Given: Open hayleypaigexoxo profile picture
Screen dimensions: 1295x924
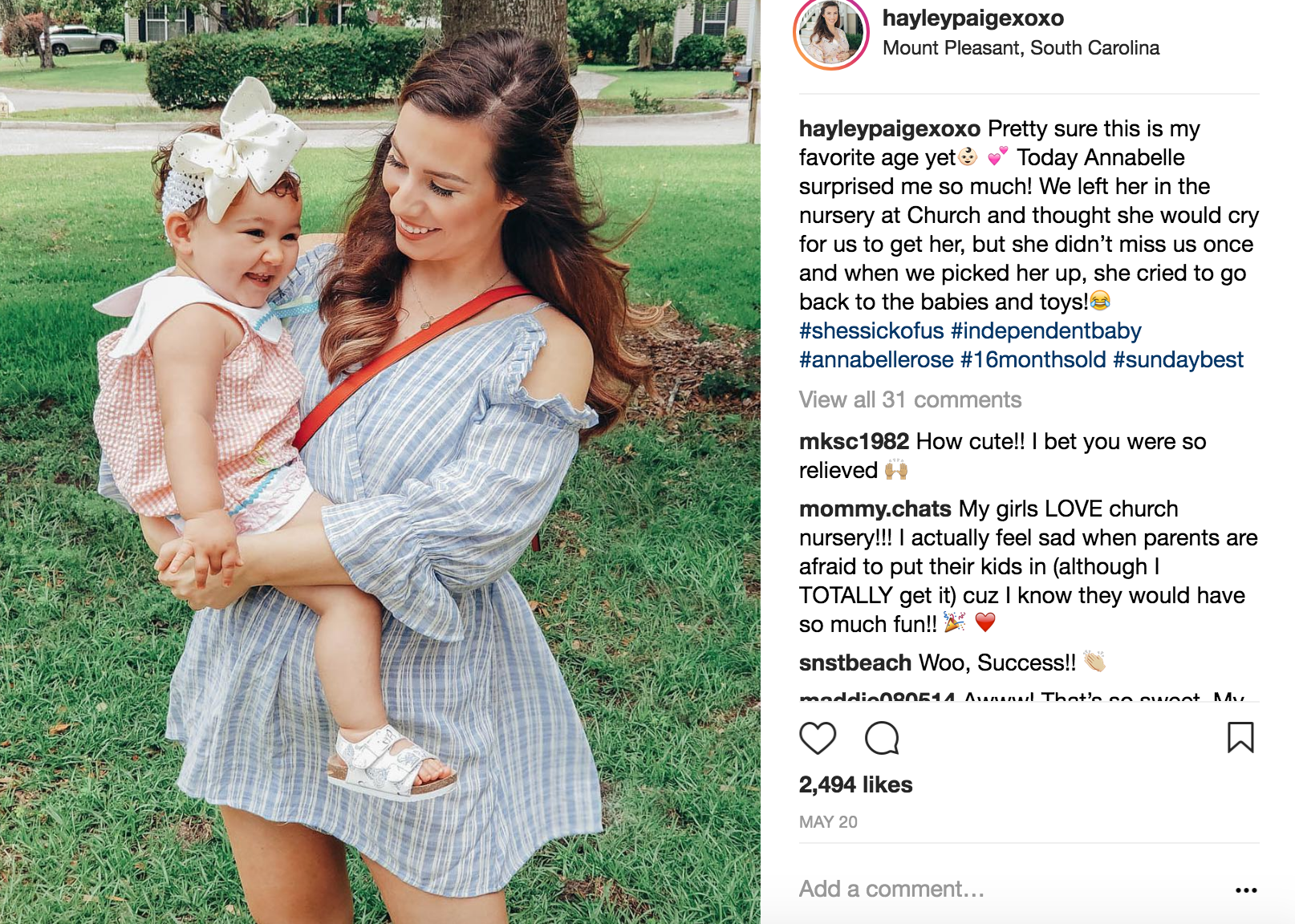Looking at the screenshot, I should [831, 34].
